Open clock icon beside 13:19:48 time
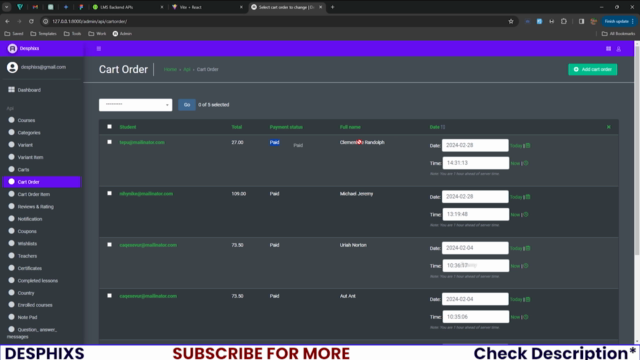Screen dimensions: 640x360 tap(526, 215)
